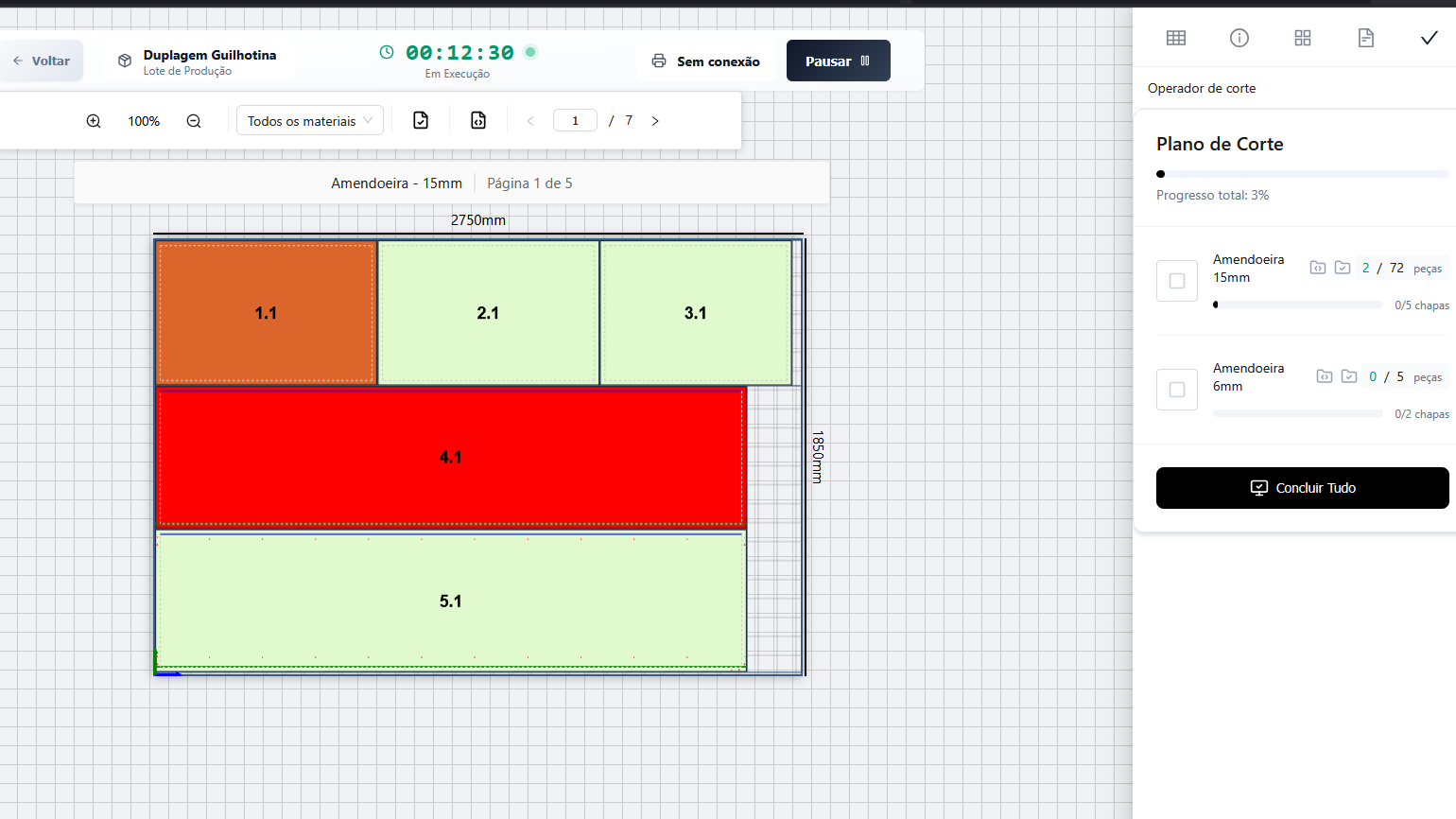Go to next page with right chevron
Image resolution: width=1456 pixels, height=819 pixels.
655,121
